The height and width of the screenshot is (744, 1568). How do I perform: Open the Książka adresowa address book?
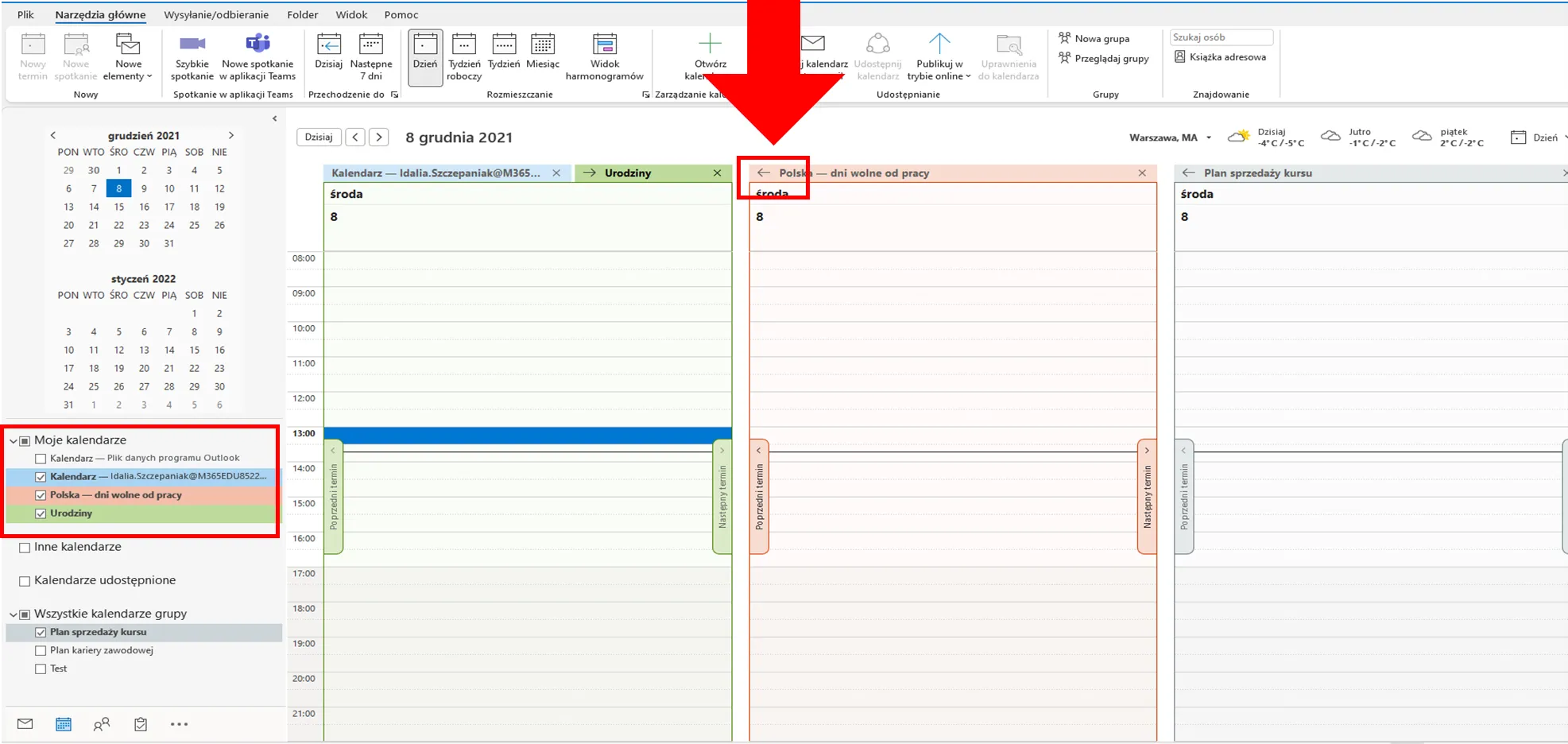[x=1220, y=57]
